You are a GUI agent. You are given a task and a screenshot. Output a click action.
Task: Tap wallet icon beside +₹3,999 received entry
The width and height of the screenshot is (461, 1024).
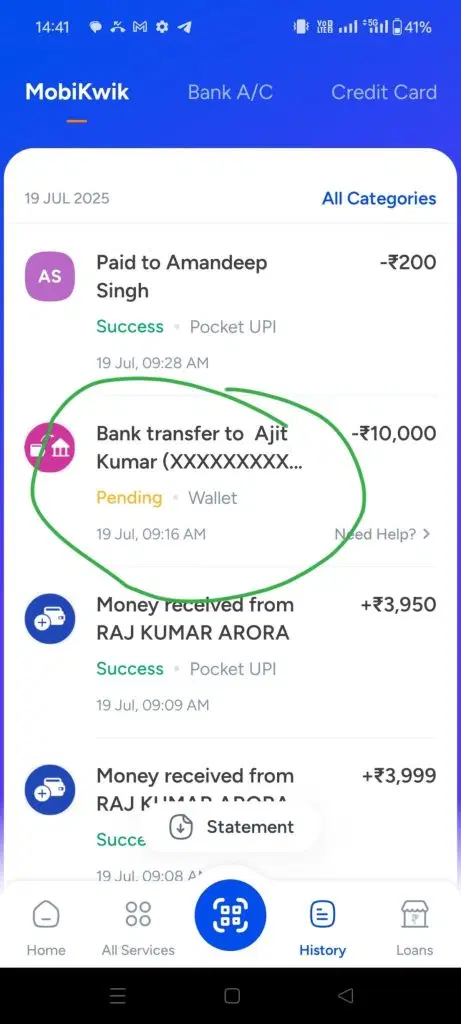(x=50, y=790)
